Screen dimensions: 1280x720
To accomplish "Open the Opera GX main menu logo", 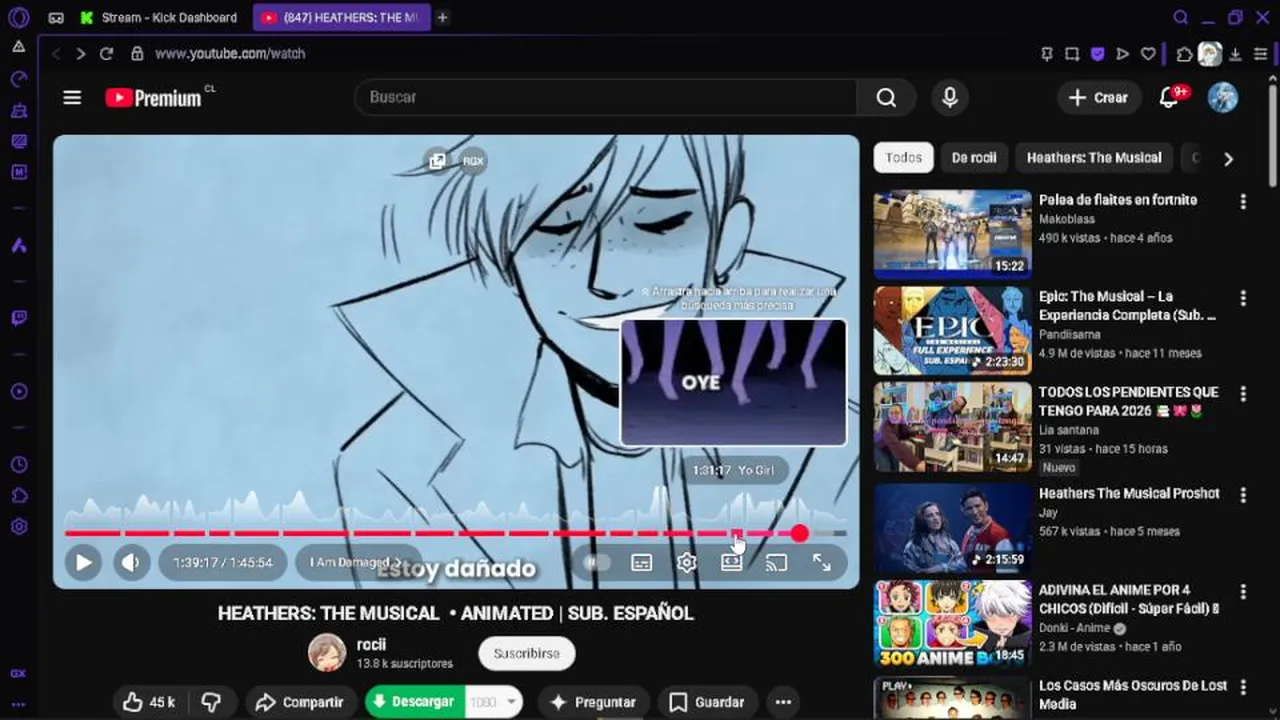I will click(18, 17).
